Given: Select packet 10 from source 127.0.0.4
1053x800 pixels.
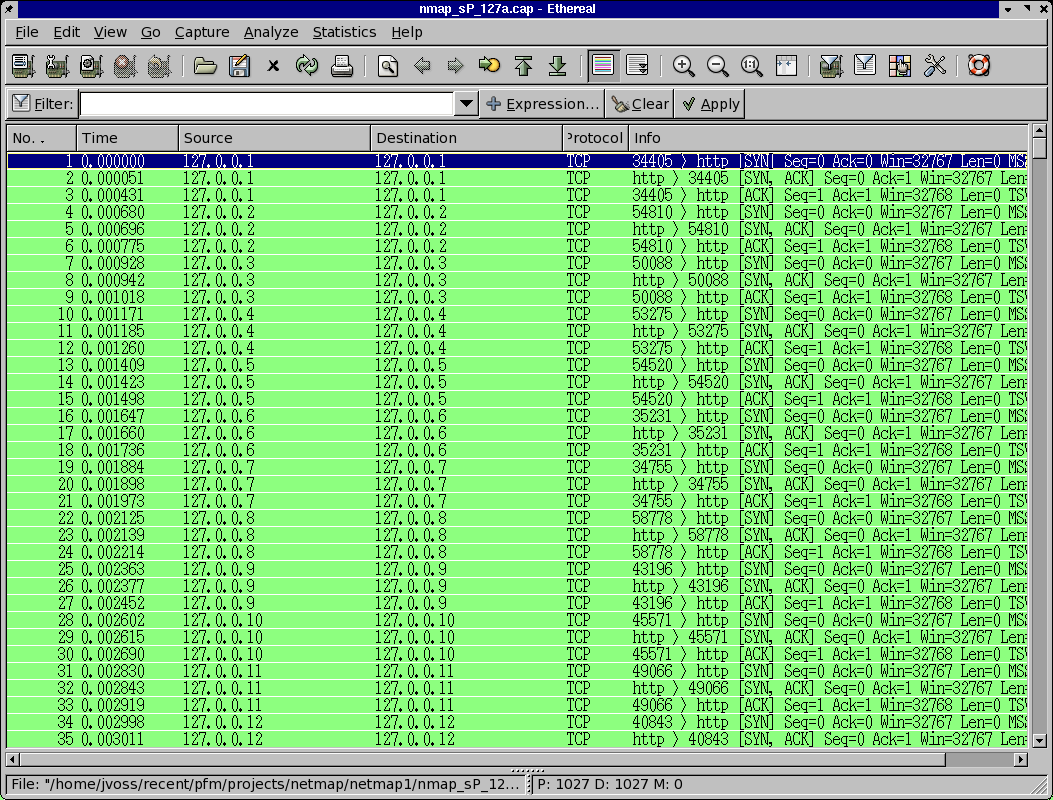Looking at the screenshot, I should 517,314.
